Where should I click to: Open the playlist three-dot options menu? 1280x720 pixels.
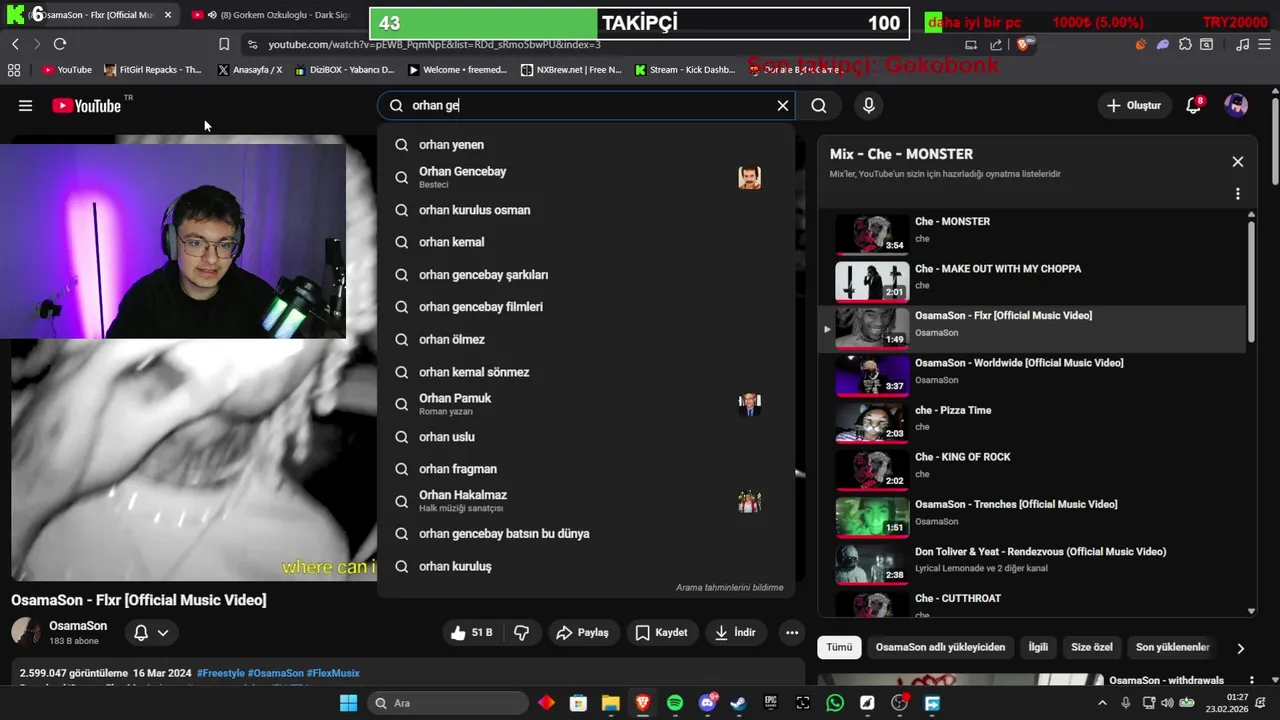[x=1237, y=194]
